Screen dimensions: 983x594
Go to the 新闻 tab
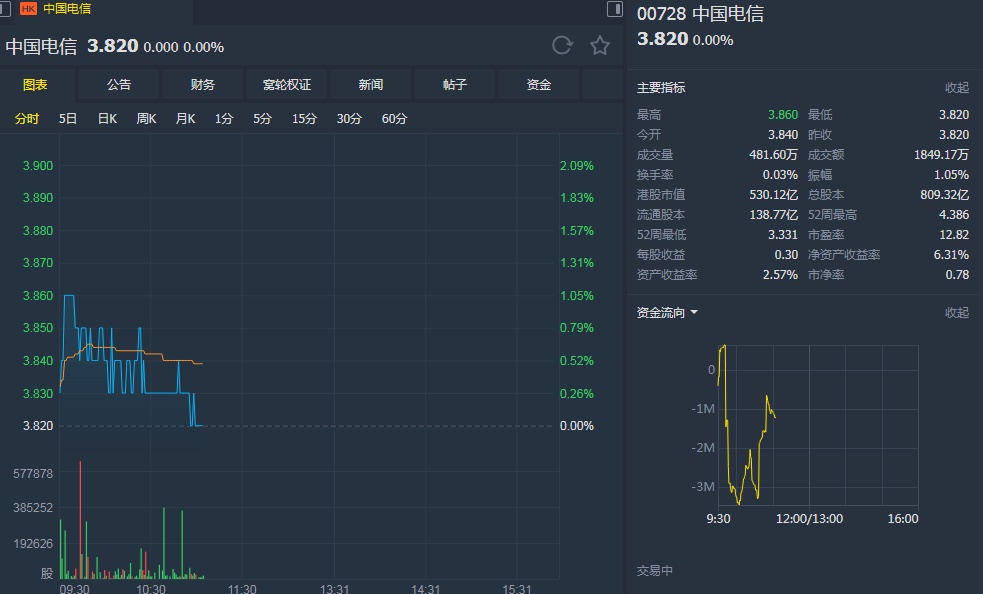371,85
